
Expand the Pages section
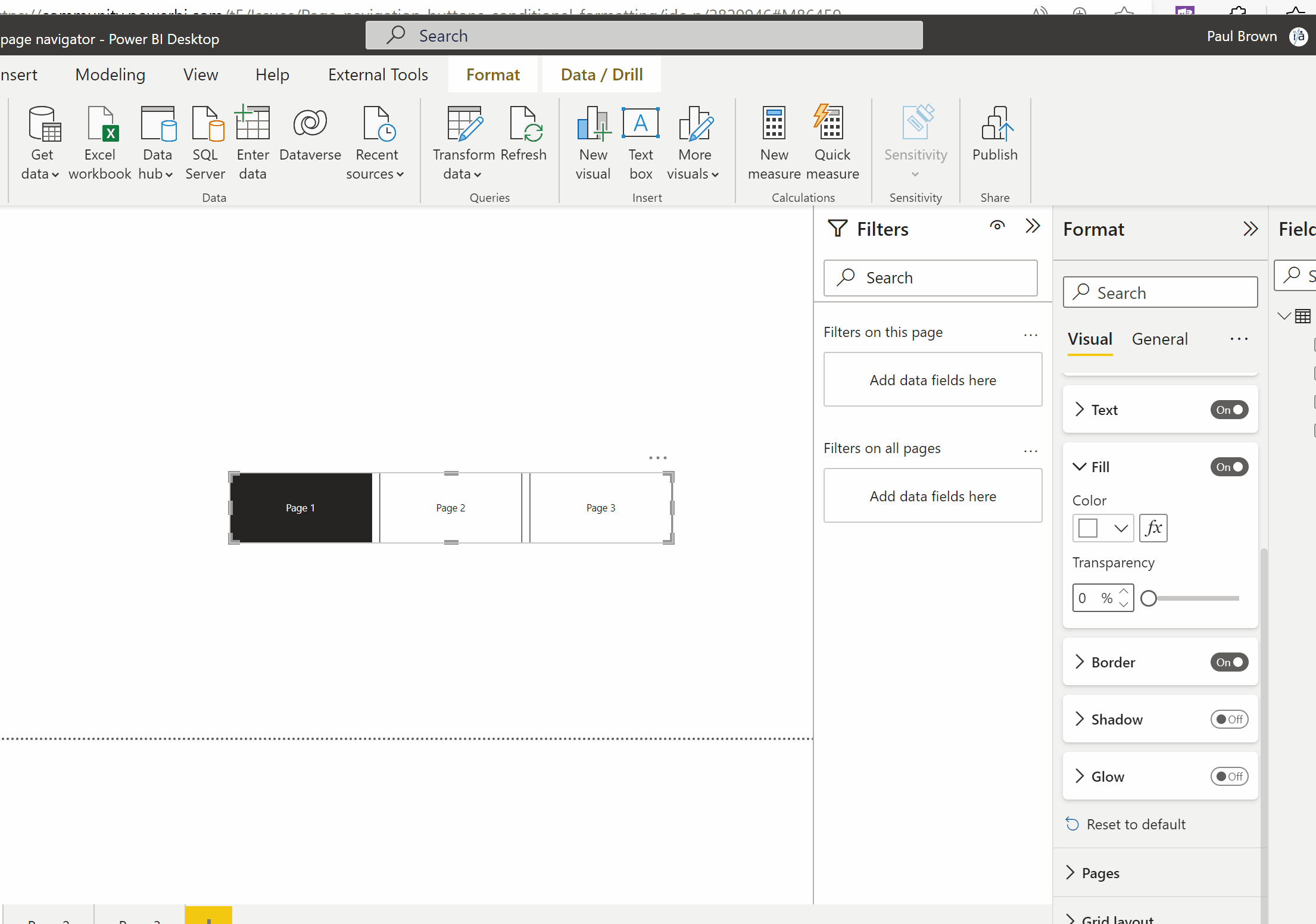click(1070, 873)
